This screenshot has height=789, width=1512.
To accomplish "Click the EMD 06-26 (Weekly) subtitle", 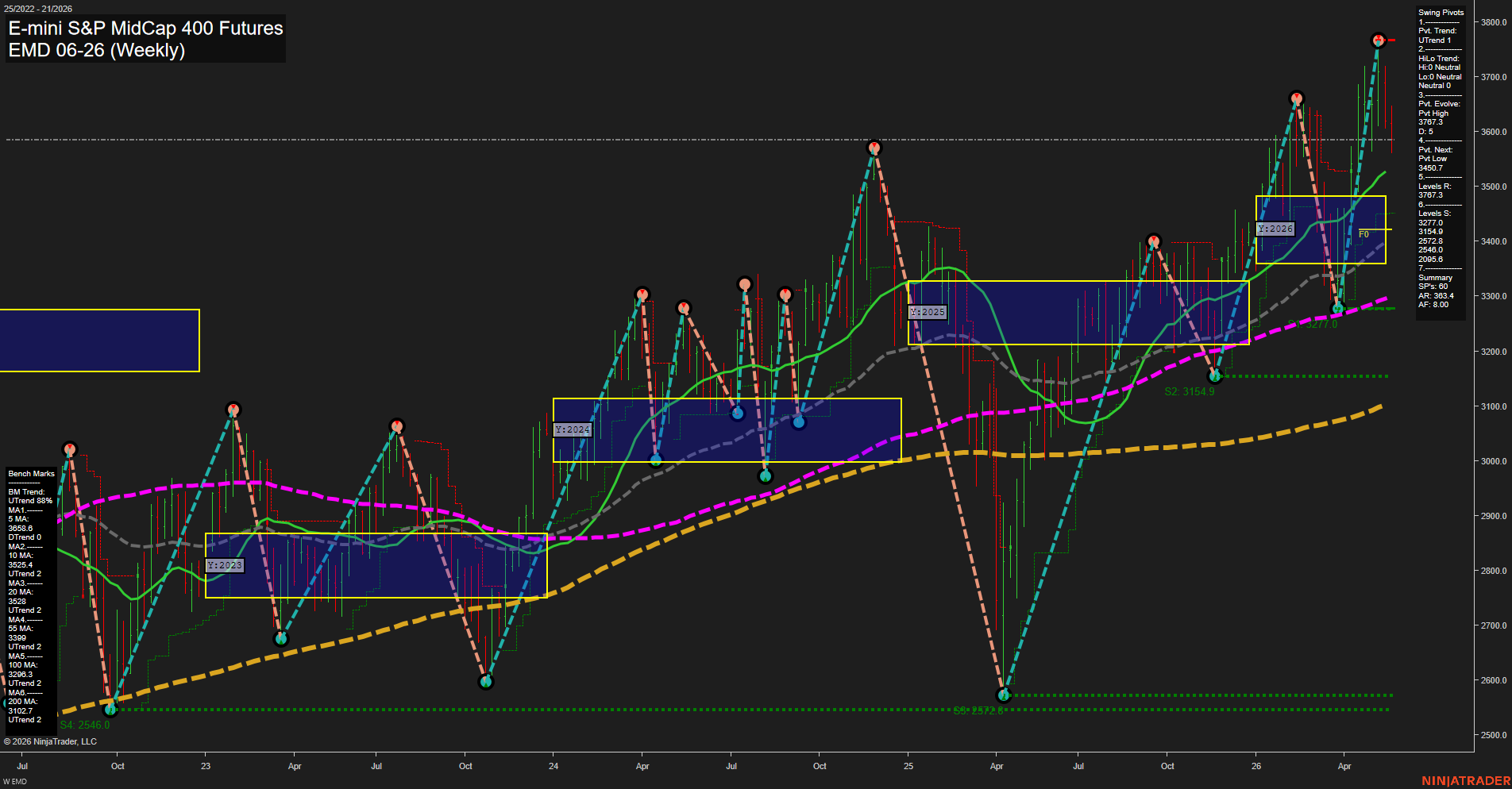I will click(97, 50).
